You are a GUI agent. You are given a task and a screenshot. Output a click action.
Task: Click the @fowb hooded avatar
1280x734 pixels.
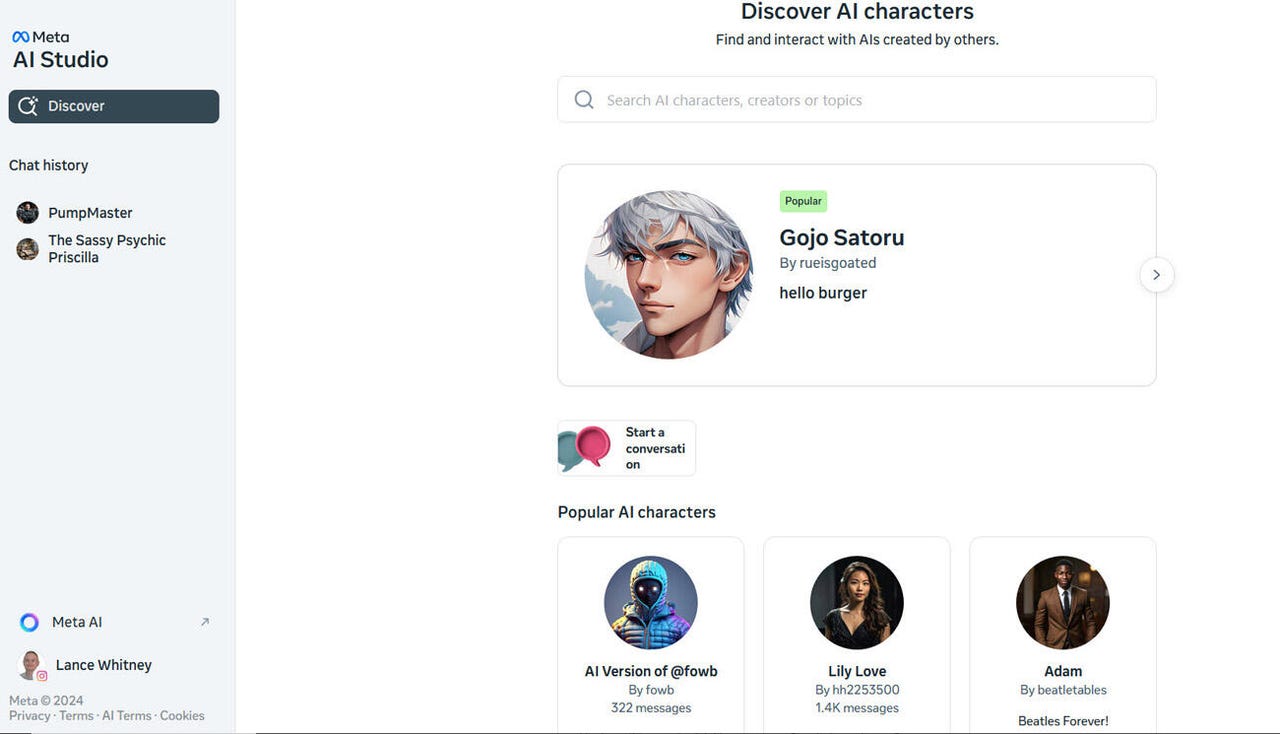point(651,603)
